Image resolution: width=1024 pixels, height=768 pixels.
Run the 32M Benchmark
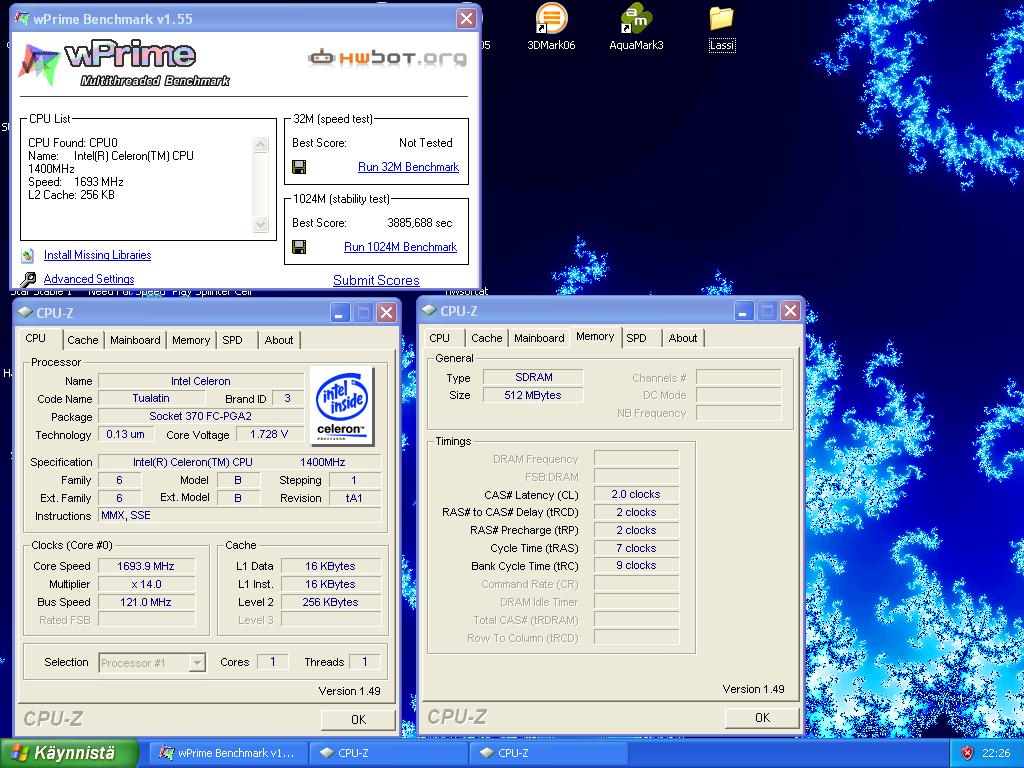[x=408, y=167]
